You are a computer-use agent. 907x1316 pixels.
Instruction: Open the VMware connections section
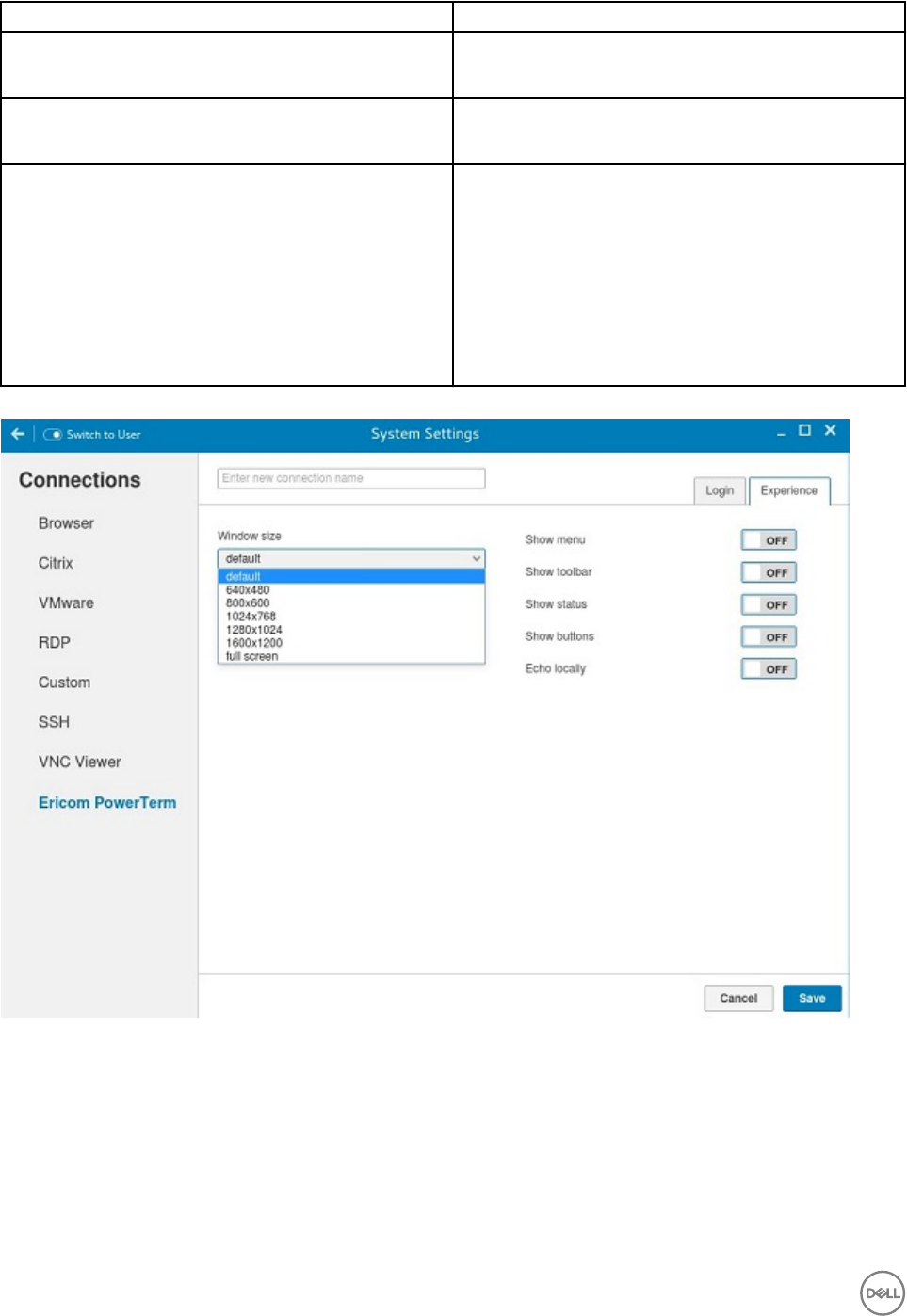pos(66,602)
